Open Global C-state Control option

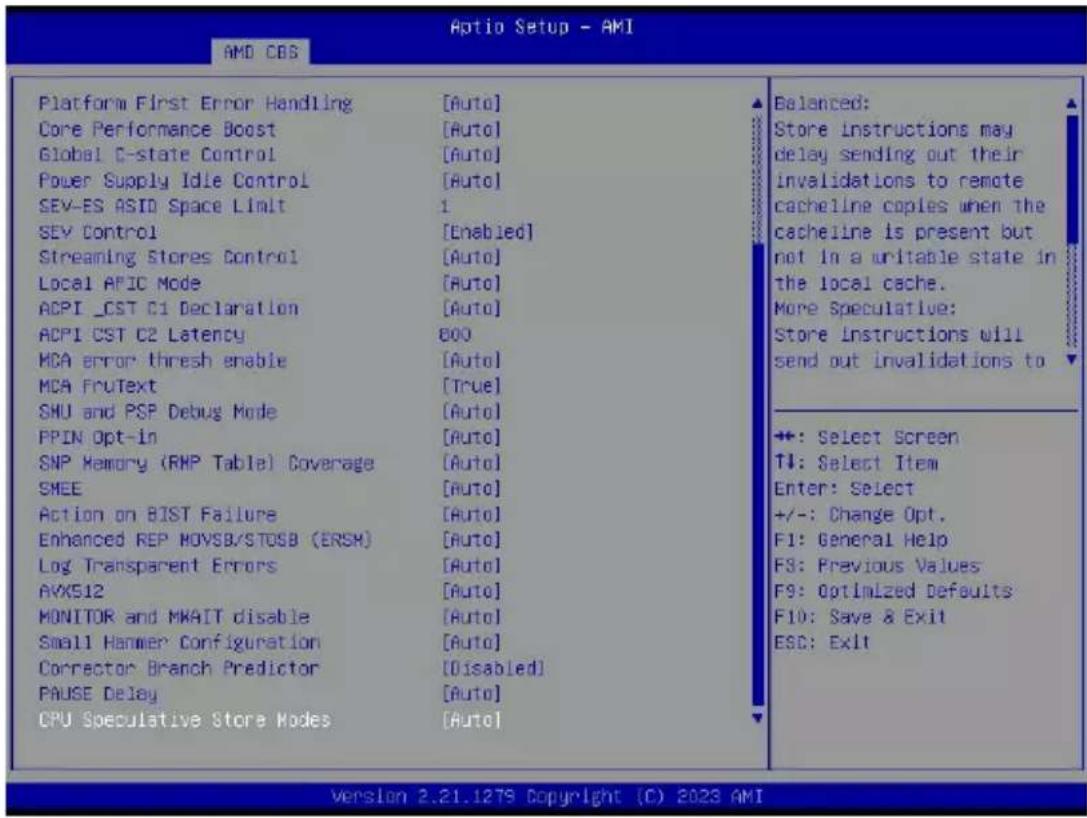(x=157, y=155)
